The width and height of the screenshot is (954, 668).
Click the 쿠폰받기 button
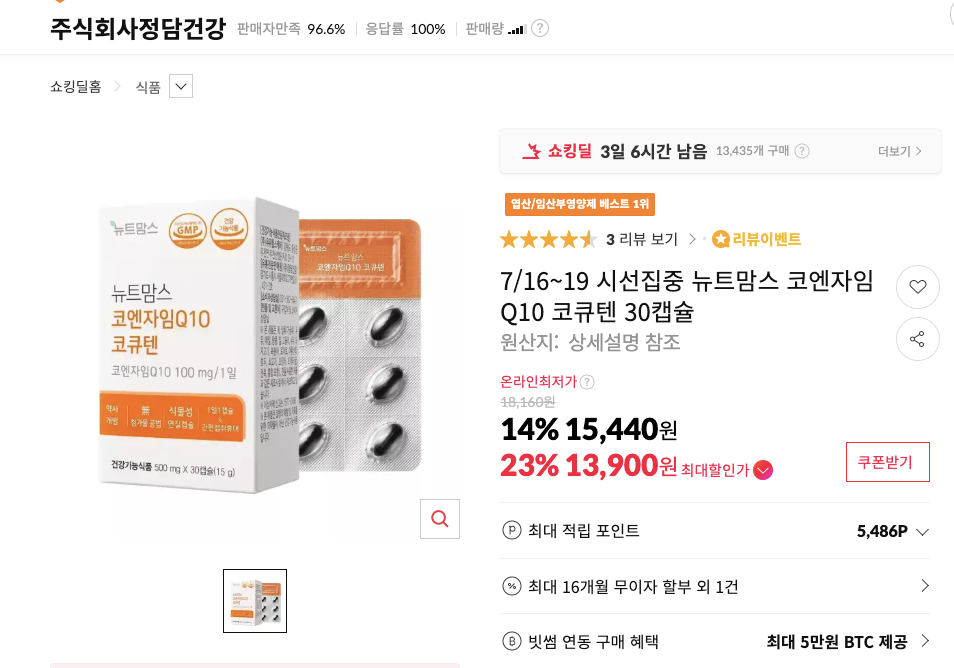coord(888,462)
